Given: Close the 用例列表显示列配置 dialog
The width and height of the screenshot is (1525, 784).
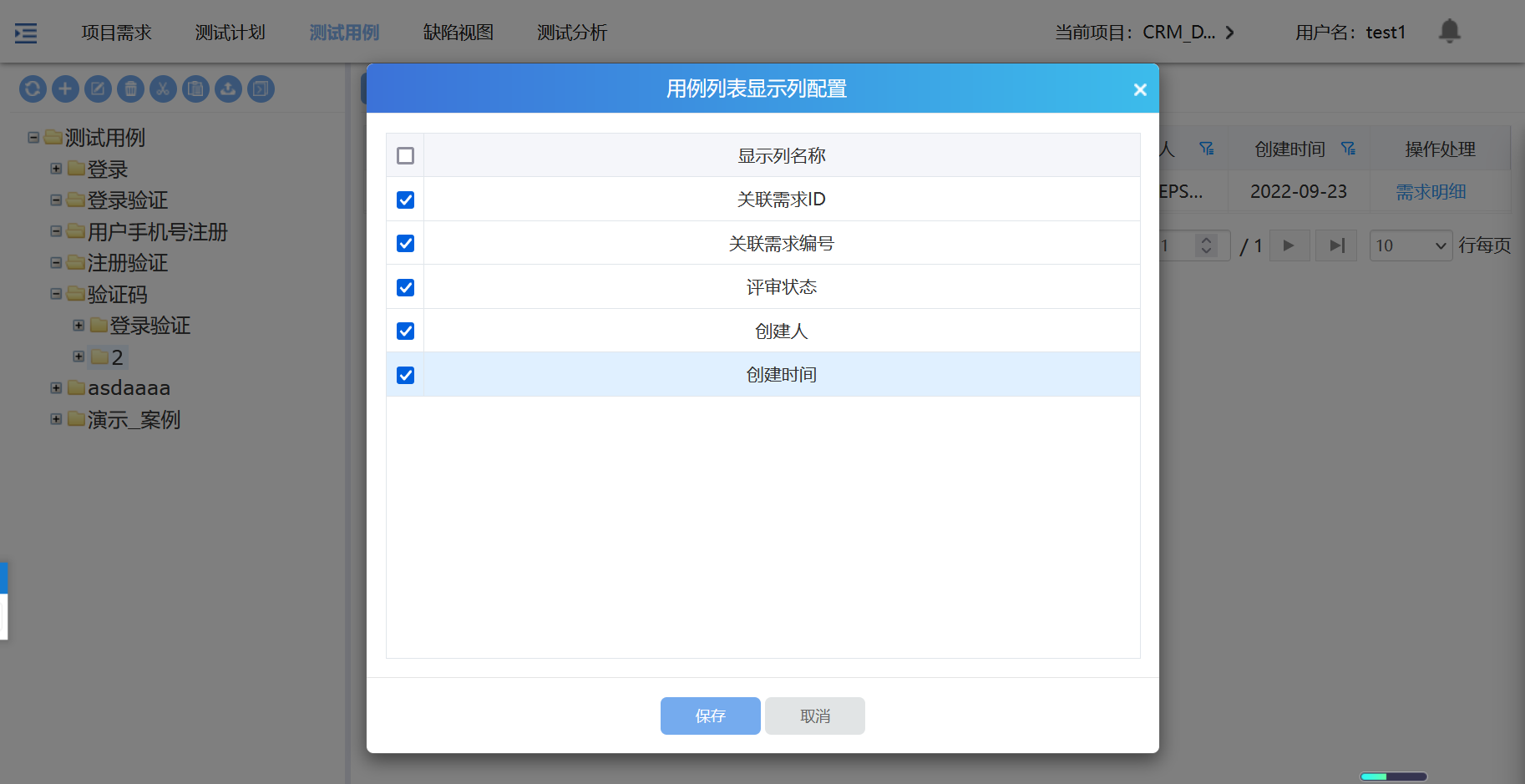Looking at the screenshot, I should [x=1139, y=89].
